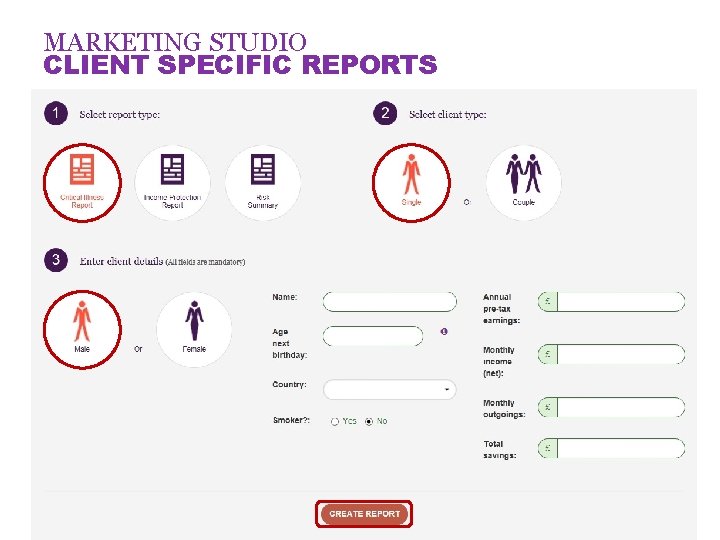The image size is (720, 540).
Task: Click the 'Country:' label
Action: click(289, 384)
